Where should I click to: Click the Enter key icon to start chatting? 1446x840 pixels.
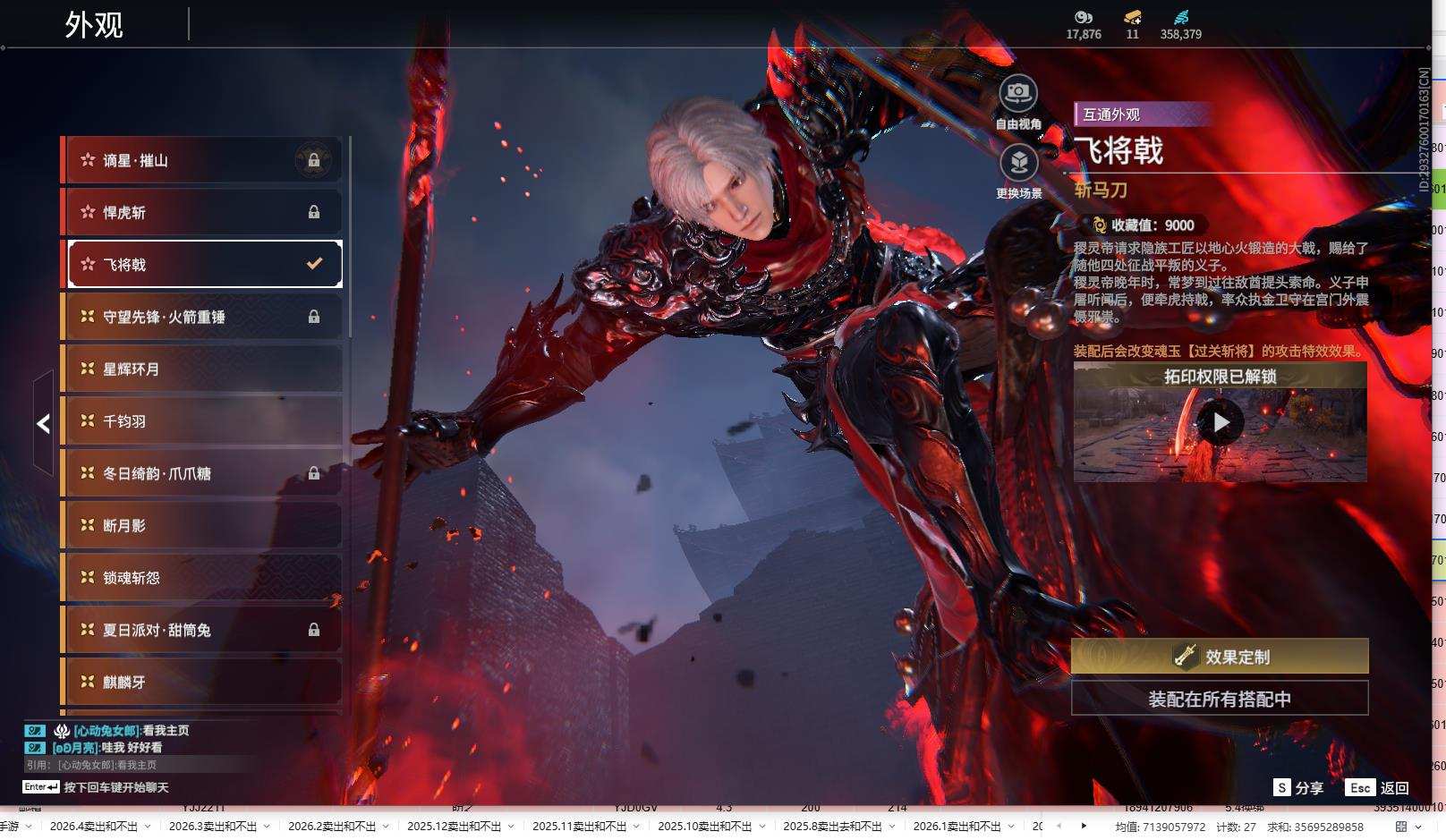tap(41, 787)
